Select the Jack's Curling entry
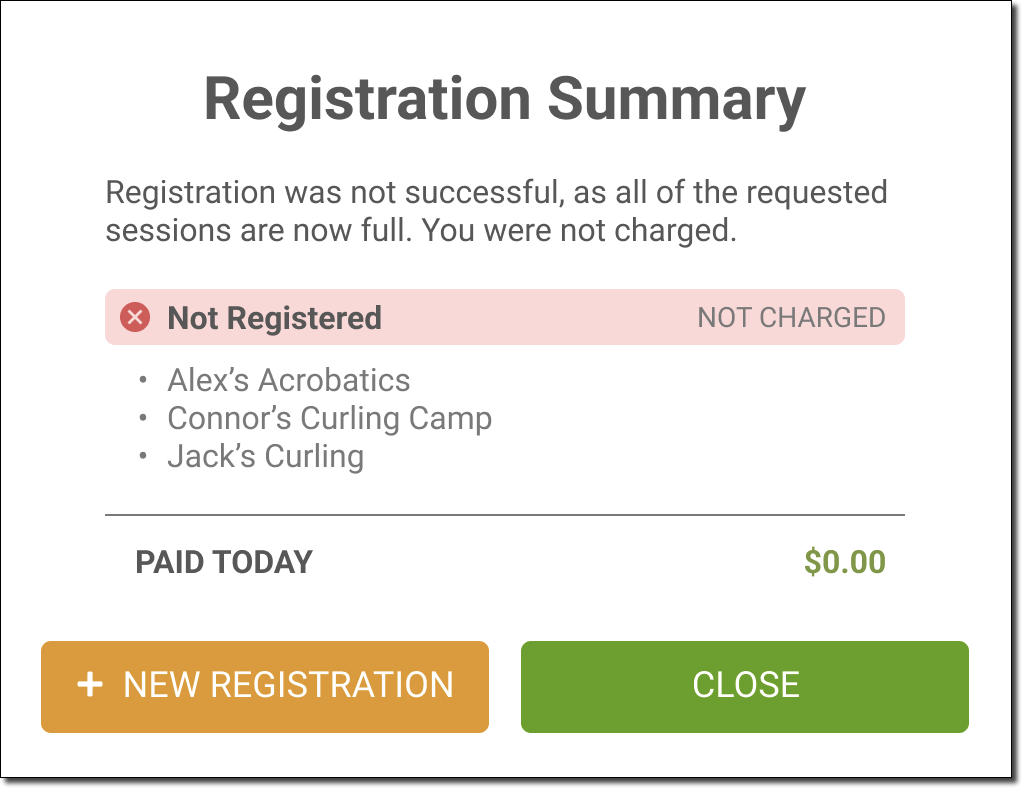Image resolution: width=1022 pixels, height=788 pixels. (265, 456)
